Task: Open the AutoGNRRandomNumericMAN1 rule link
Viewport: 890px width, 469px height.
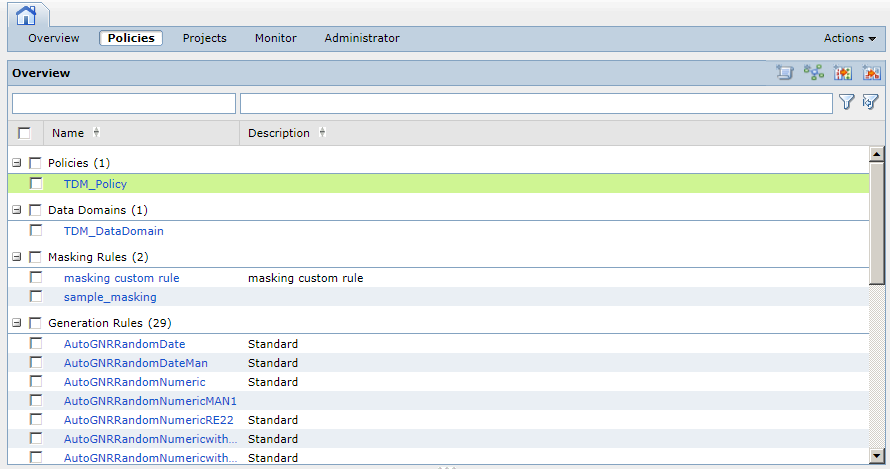Action: coord(150,401)
